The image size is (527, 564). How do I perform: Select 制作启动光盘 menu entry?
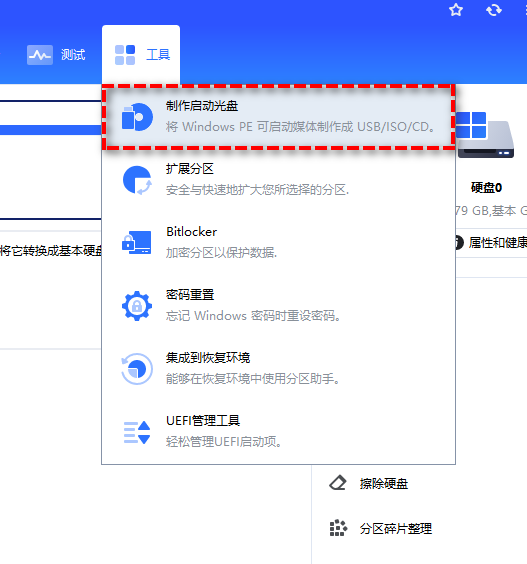click(278, 117)
